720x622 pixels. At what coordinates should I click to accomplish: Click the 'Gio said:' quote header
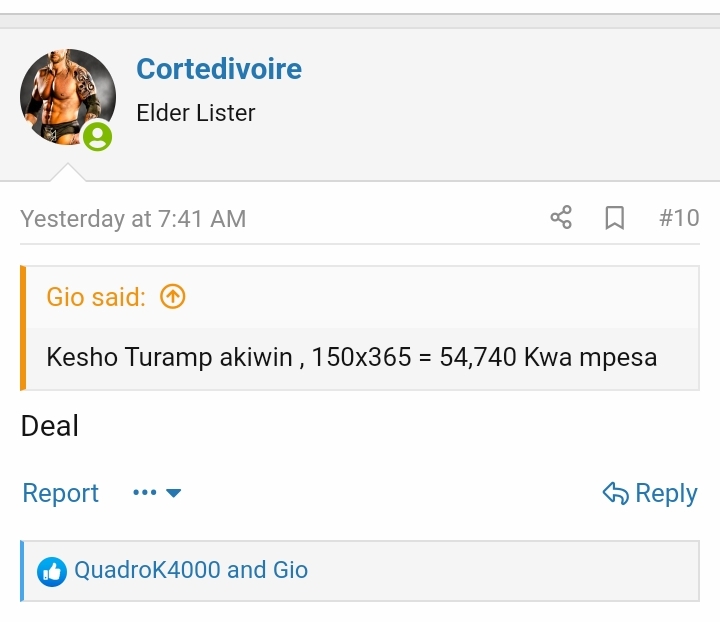pyautogui.click(x=96, y=297)
